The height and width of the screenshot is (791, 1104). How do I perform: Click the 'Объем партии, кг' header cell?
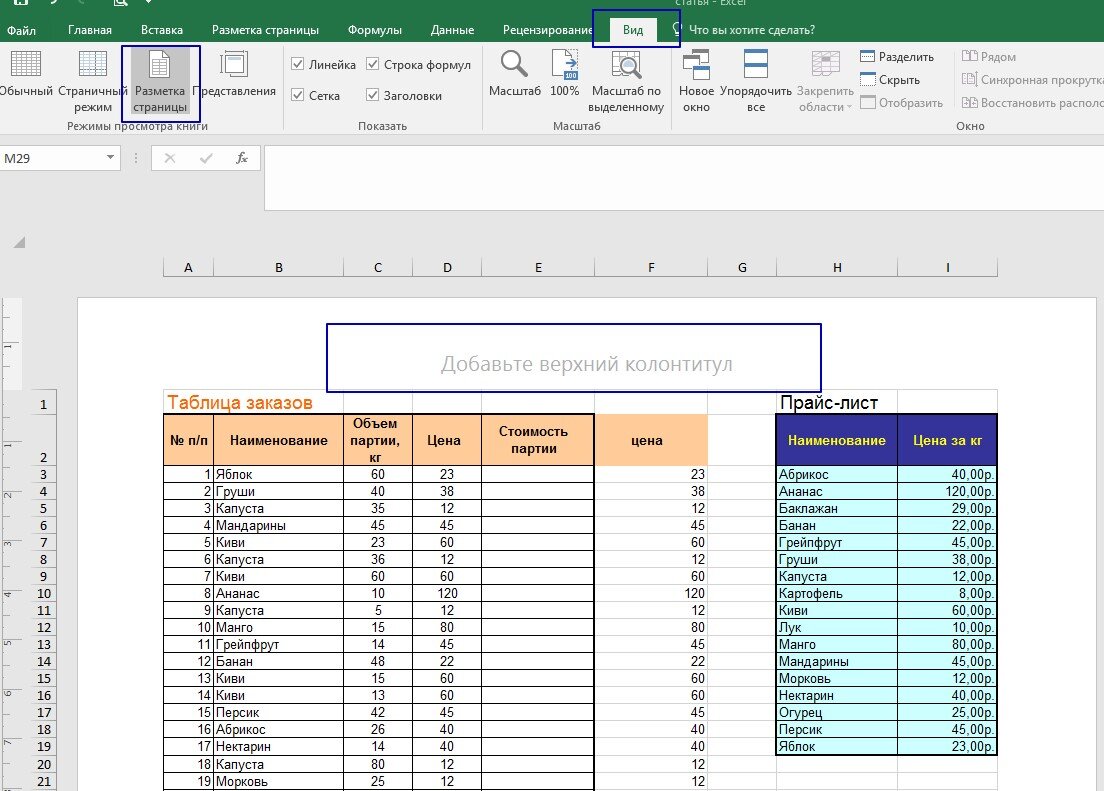pyautogui.click(x=378, y=440)
